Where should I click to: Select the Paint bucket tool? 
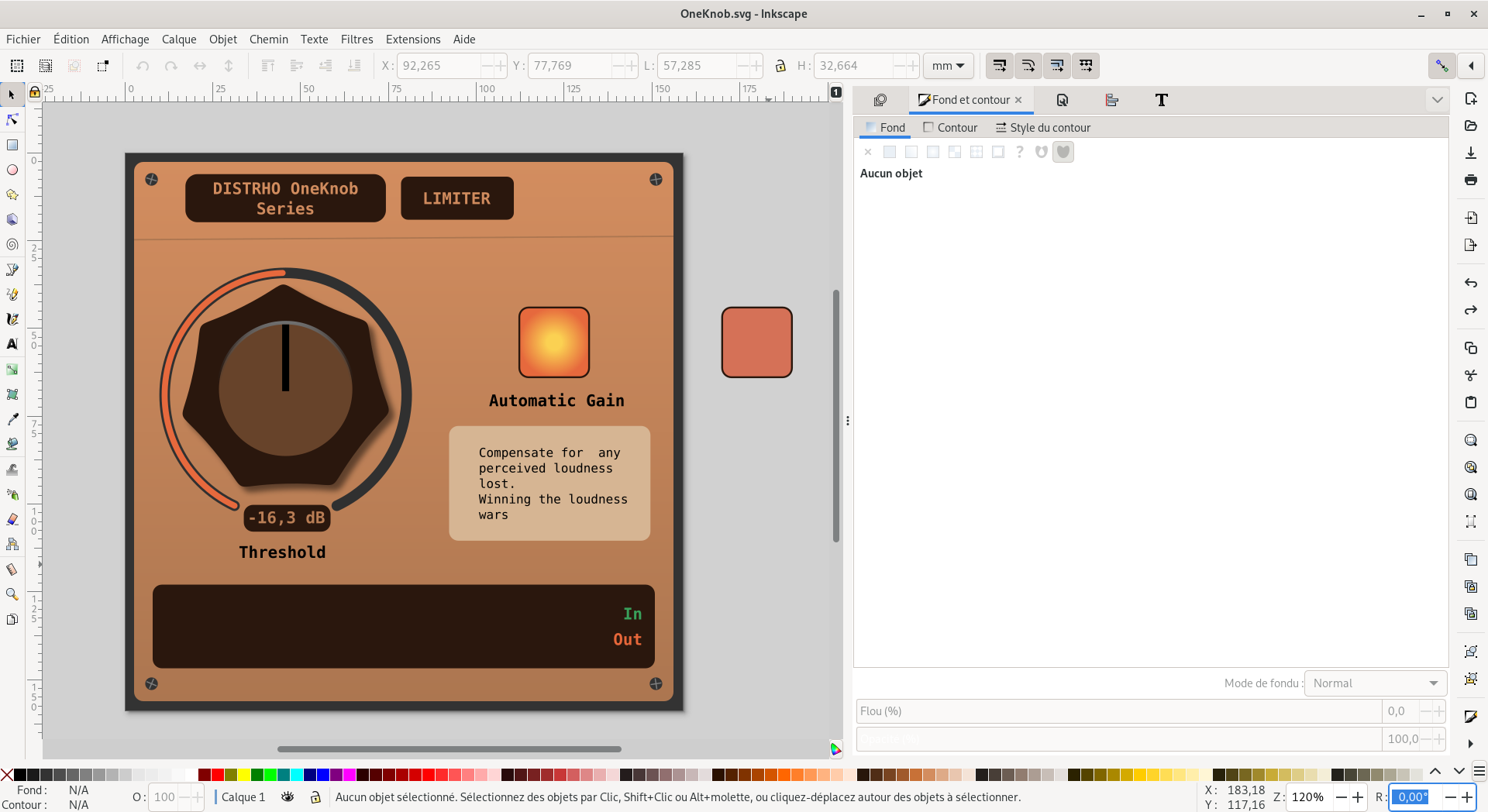tap(12, 444)
